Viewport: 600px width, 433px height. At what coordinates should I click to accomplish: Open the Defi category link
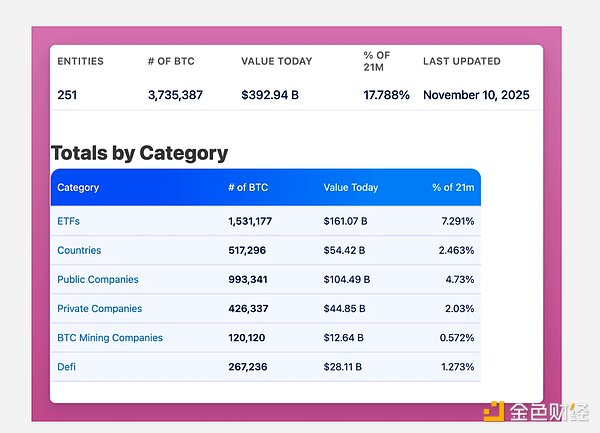coord(67,367)
